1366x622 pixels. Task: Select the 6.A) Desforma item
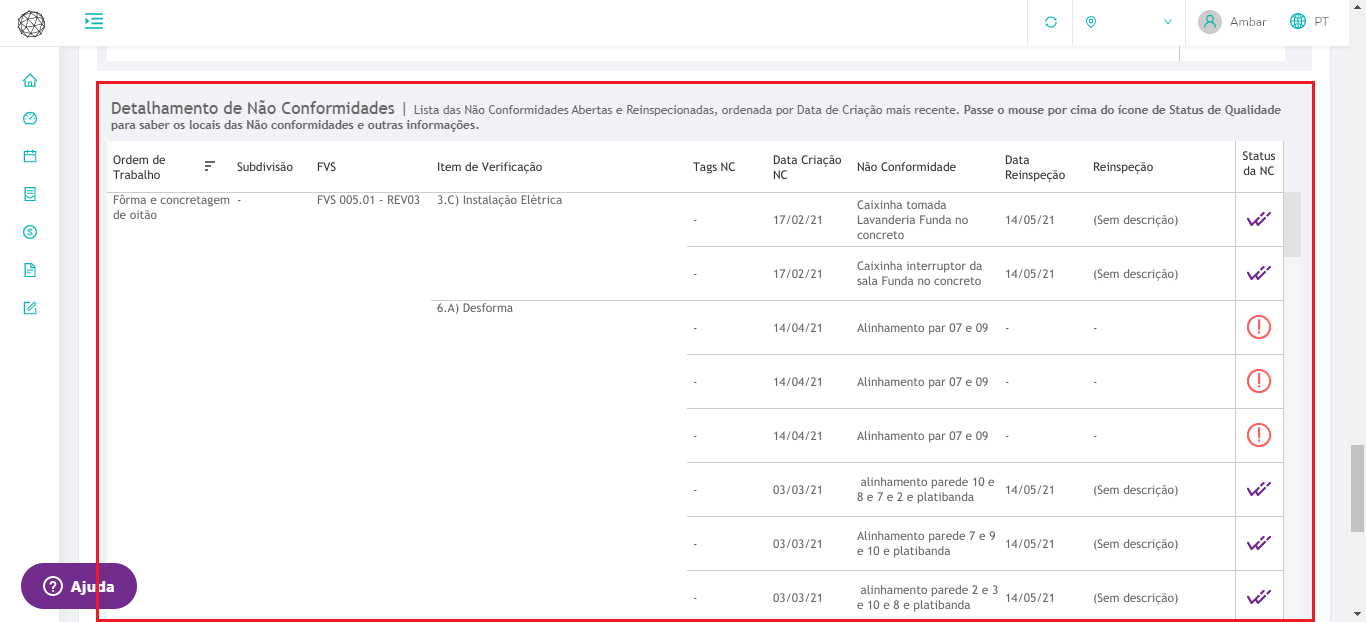(x=475, y=308)
